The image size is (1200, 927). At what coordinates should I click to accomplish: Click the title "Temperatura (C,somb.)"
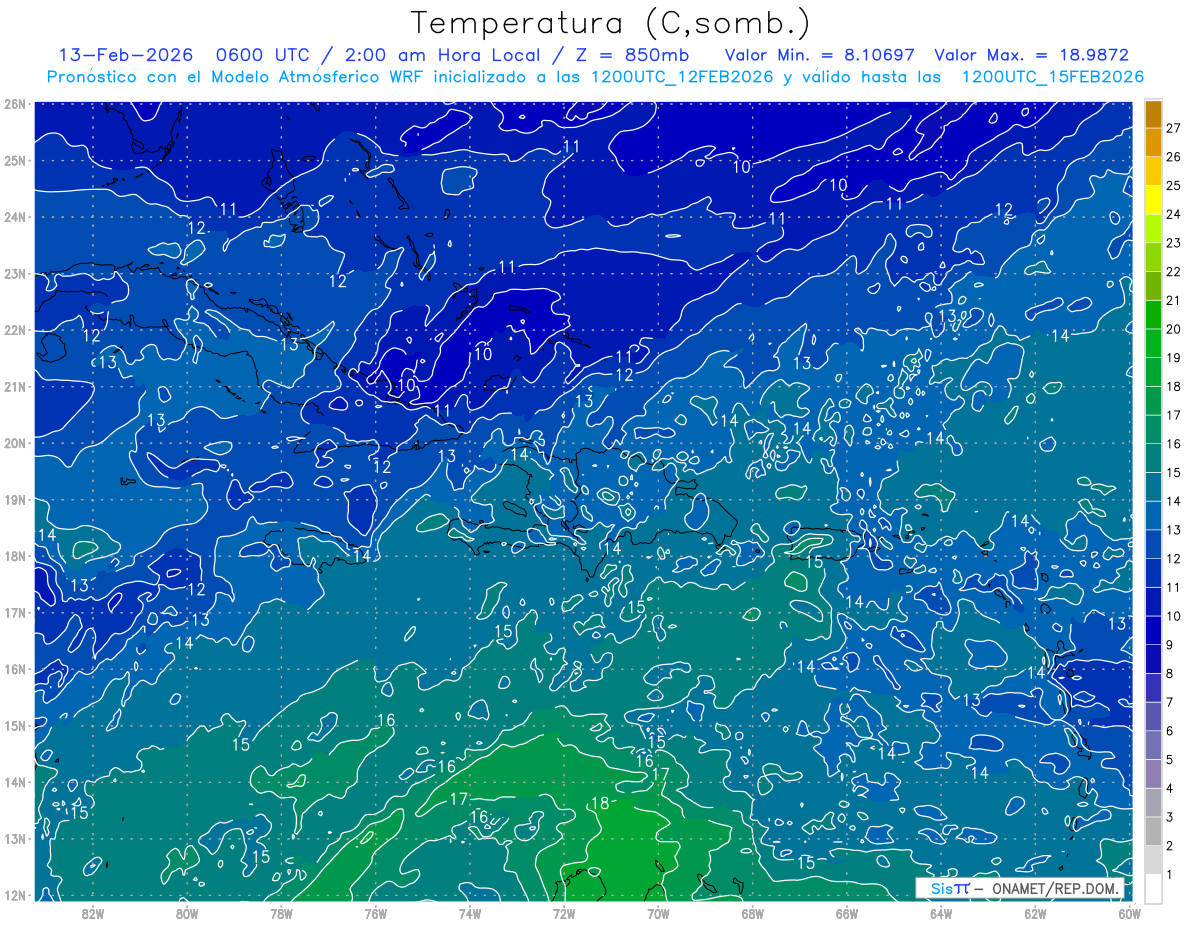coord(611,23)
